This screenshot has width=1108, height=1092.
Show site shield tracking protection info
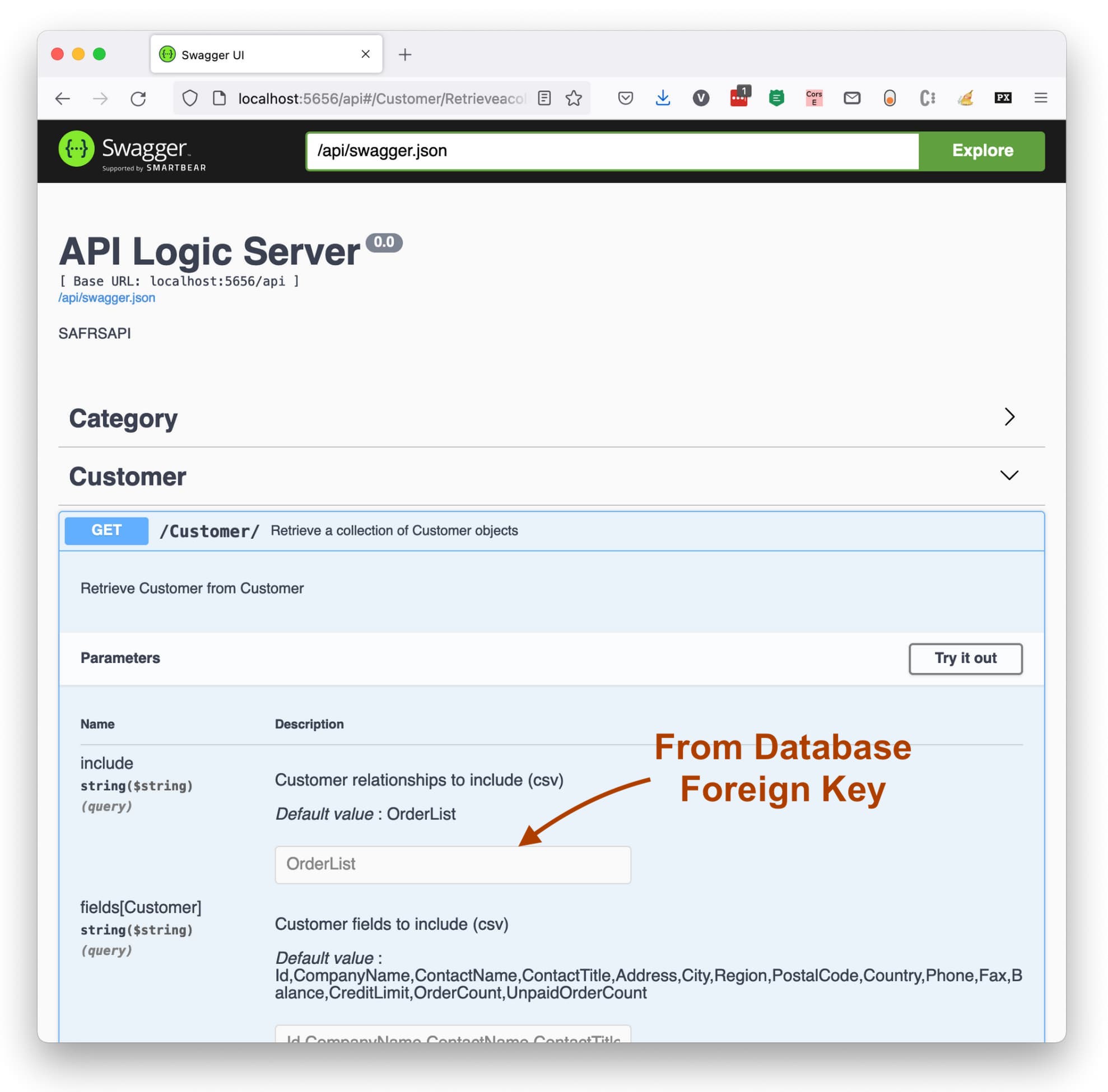(x=190, y=99)
